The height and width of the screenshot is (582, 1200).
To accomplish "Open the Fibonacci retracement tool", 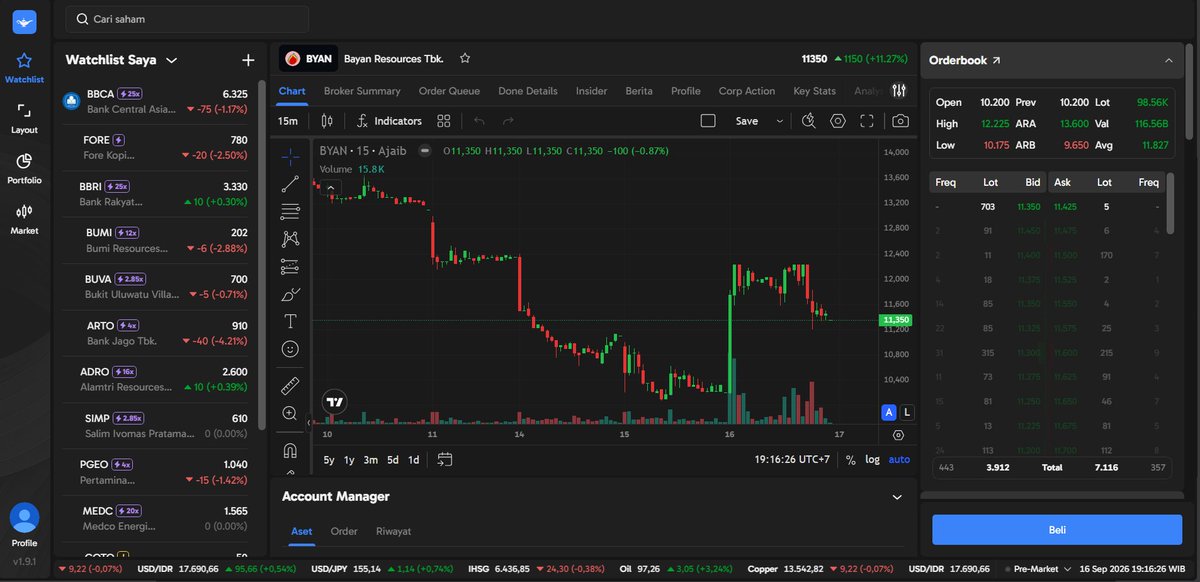I will pos(290,211).
